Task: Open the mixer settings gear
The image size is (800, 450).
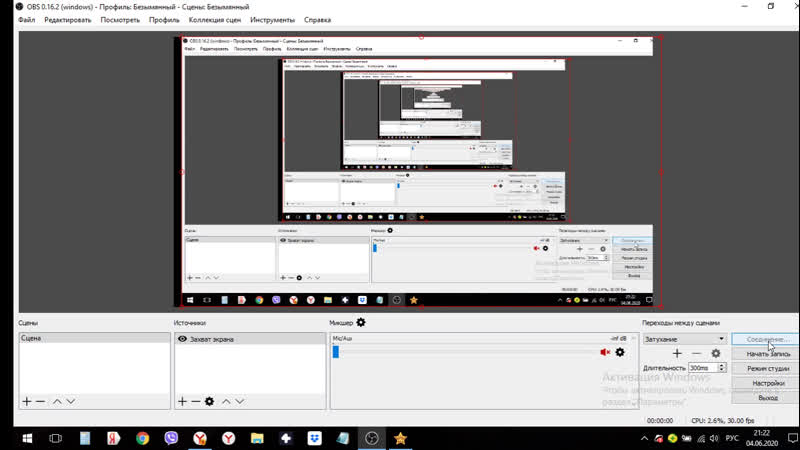Action: point(361,323)
